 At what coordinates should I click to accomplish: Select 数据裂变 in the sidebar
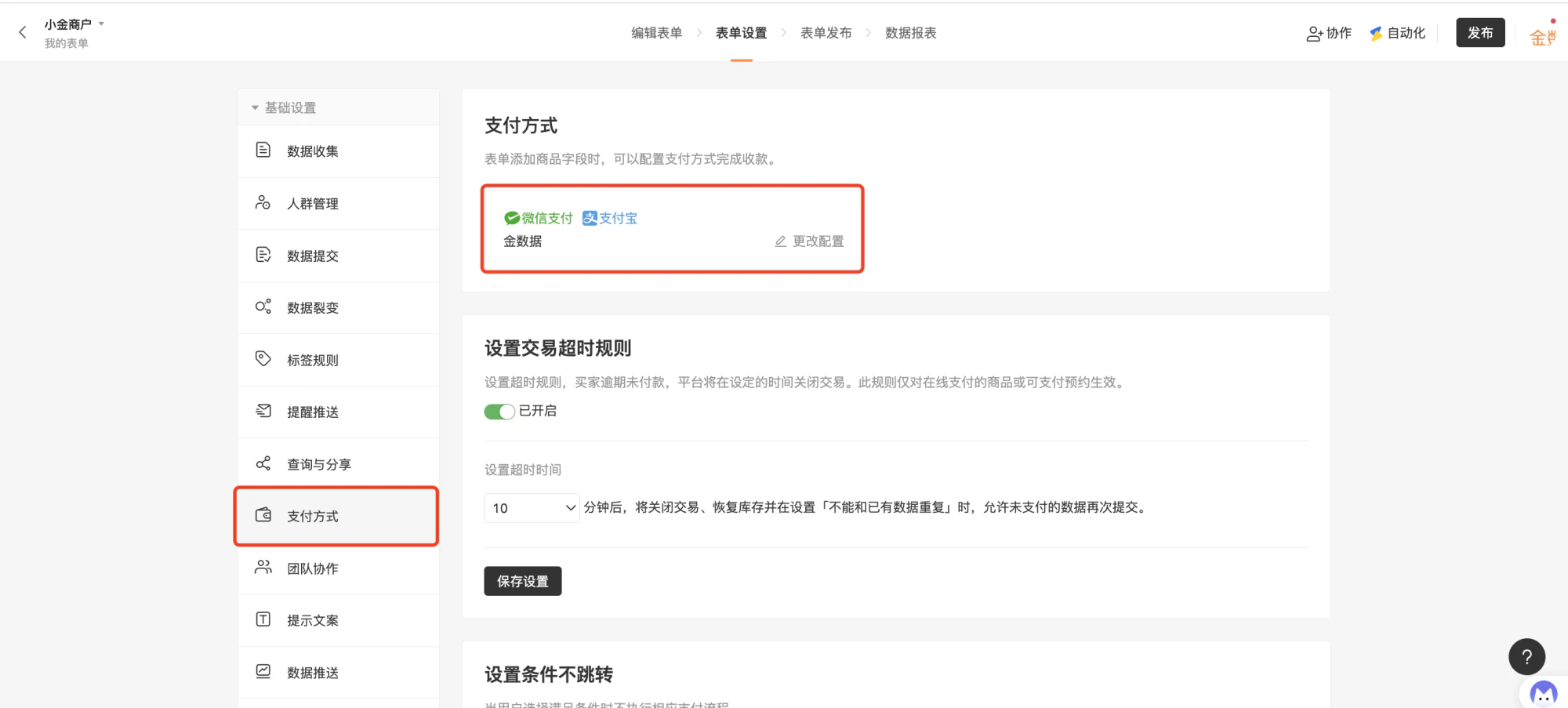tap(313, 308)
